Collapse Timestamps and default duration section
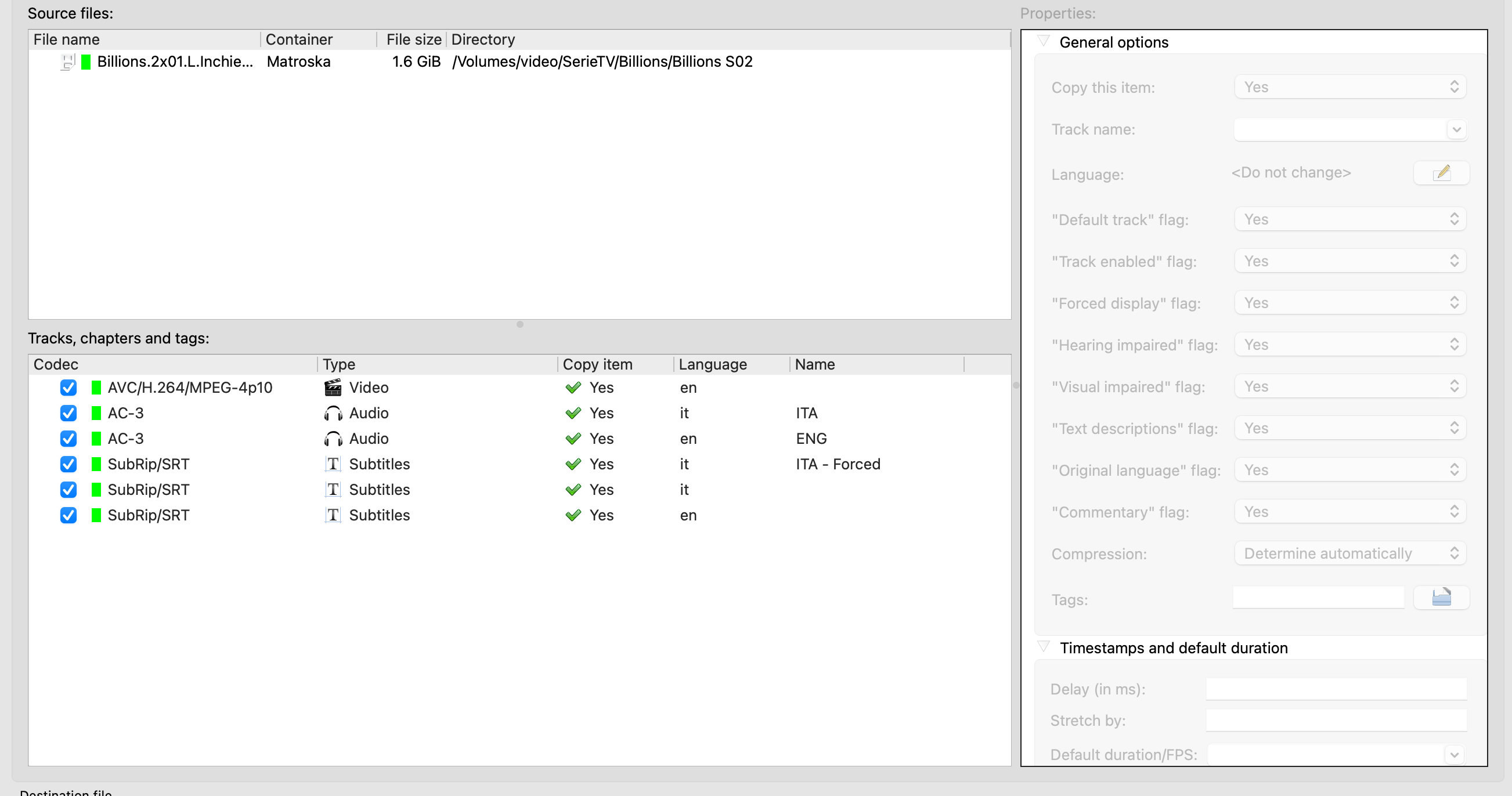This screenshot has width=1512, height=796. click(x=1044, y=647)
